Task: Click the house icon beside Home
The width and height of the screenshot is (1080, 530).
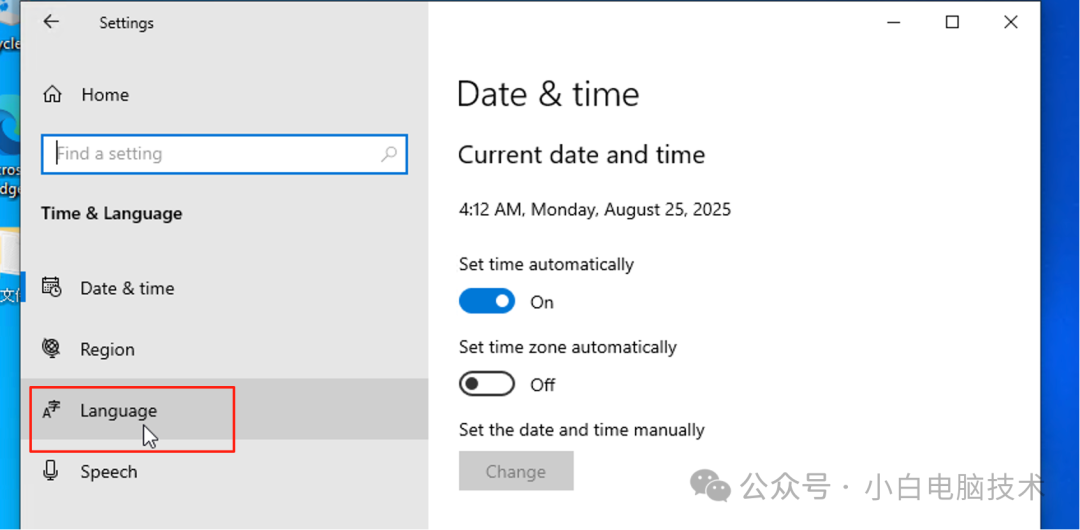Action: click(x=52, y=94)
